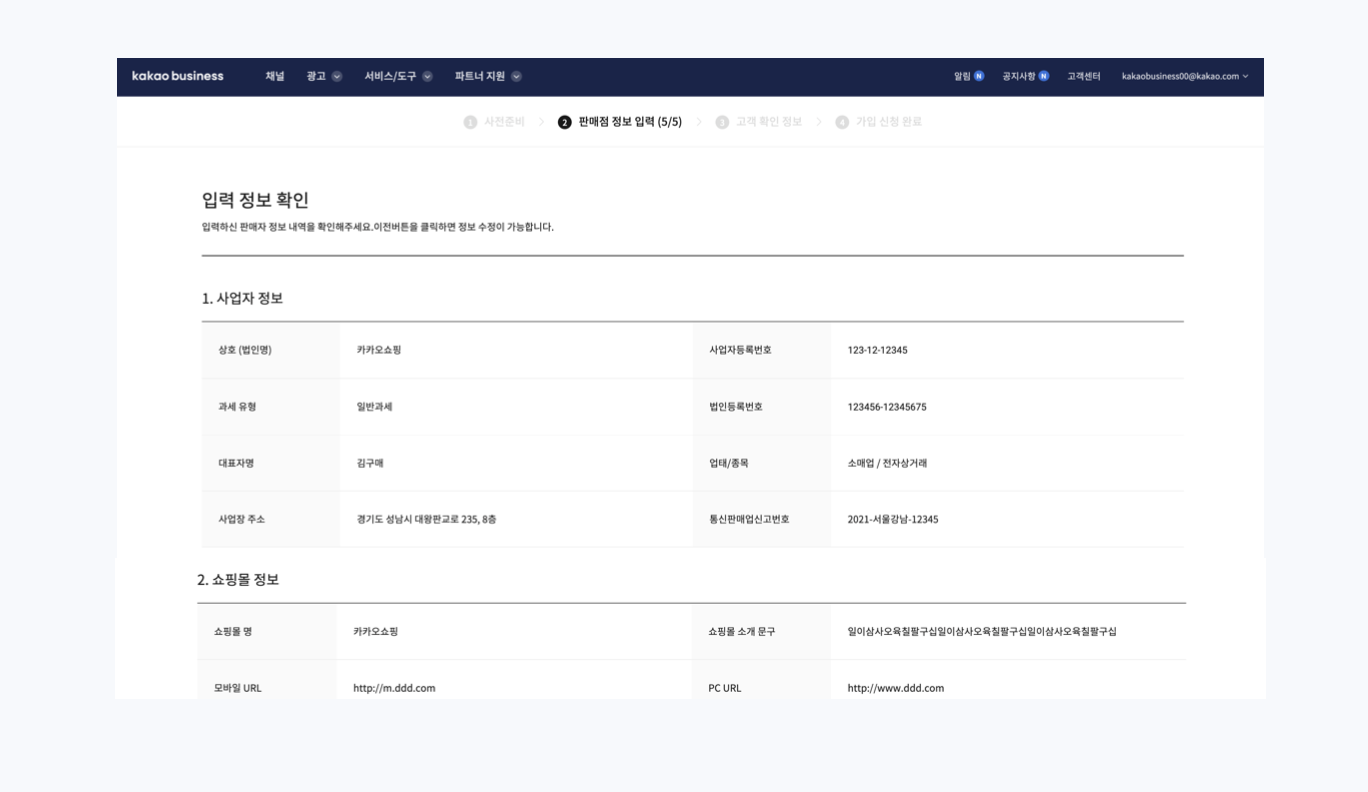Click the 쇼핑몰 소개 문구 value text
Viewport: 1368px width, 792px height.
point(982,632)
